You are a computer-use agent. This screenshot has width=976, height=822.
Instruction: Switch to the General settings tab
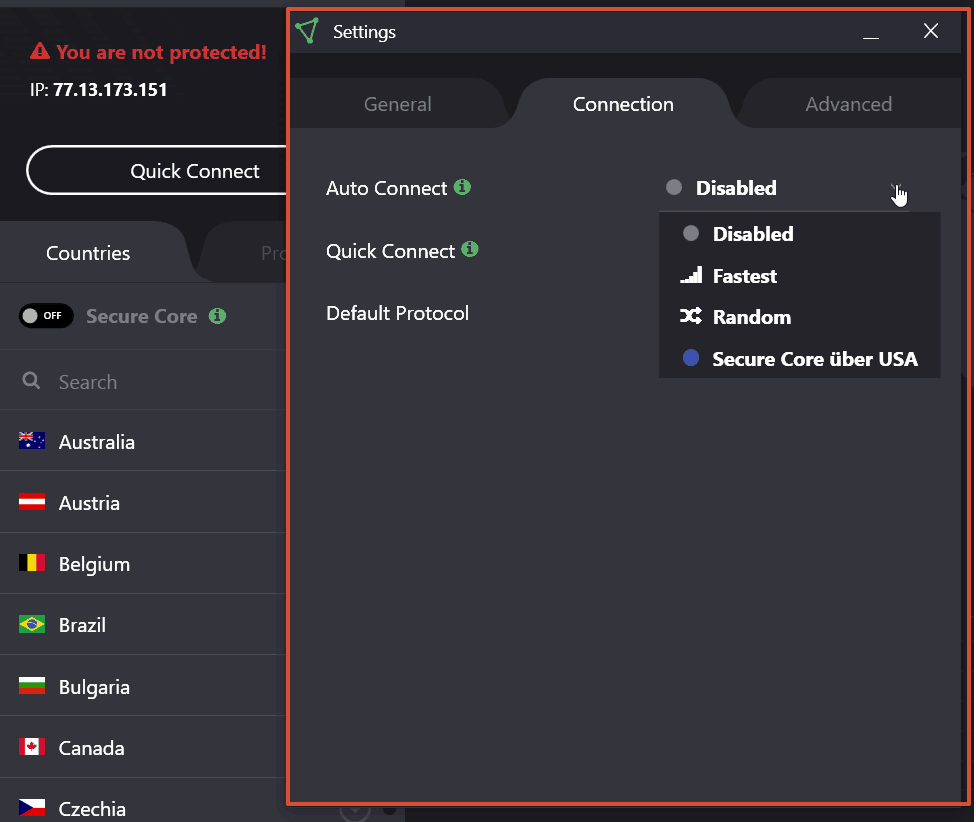coord(398,104)
